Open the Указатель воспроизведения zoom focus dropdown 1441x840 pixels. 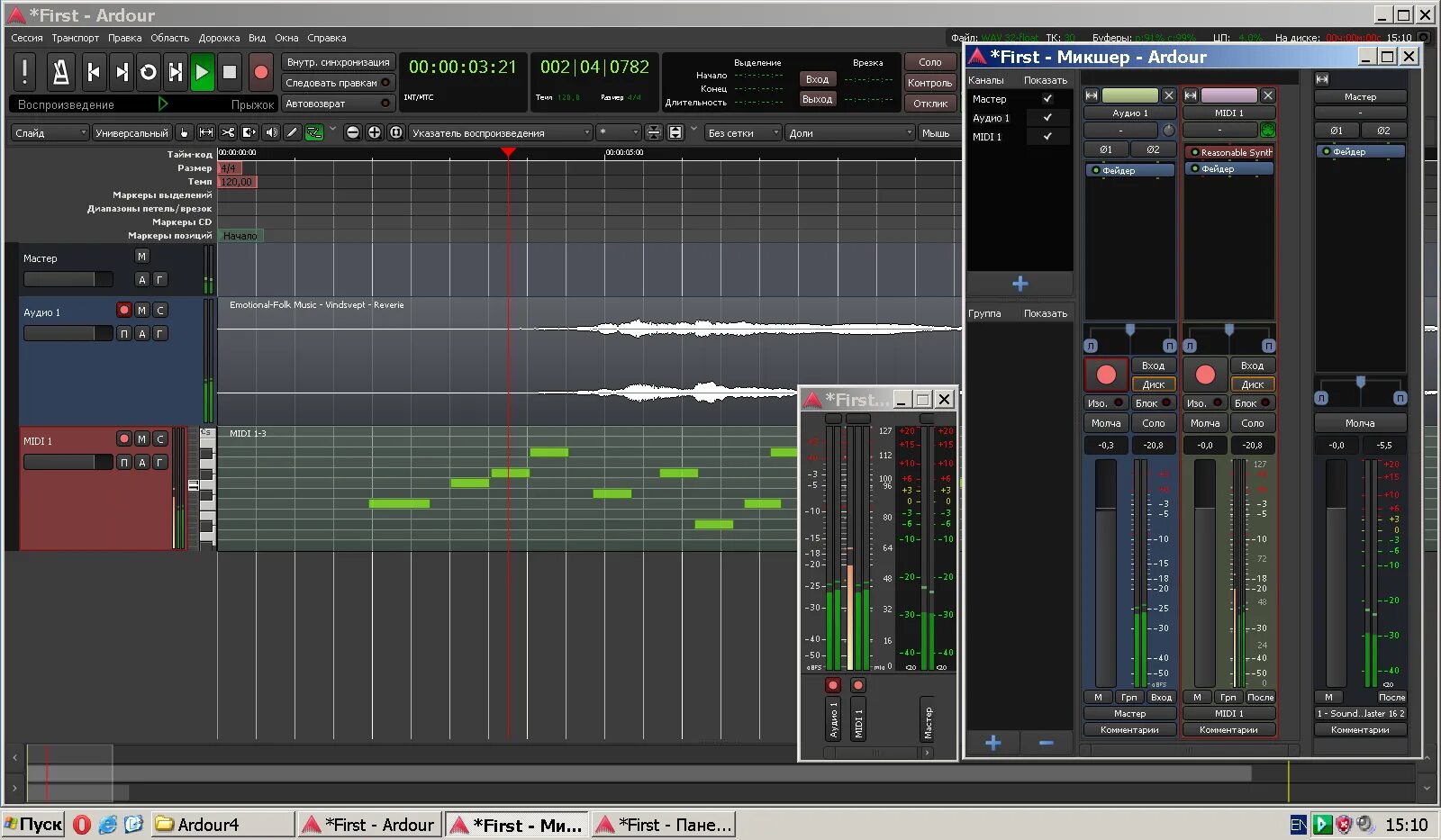click(x=501, y=133)
